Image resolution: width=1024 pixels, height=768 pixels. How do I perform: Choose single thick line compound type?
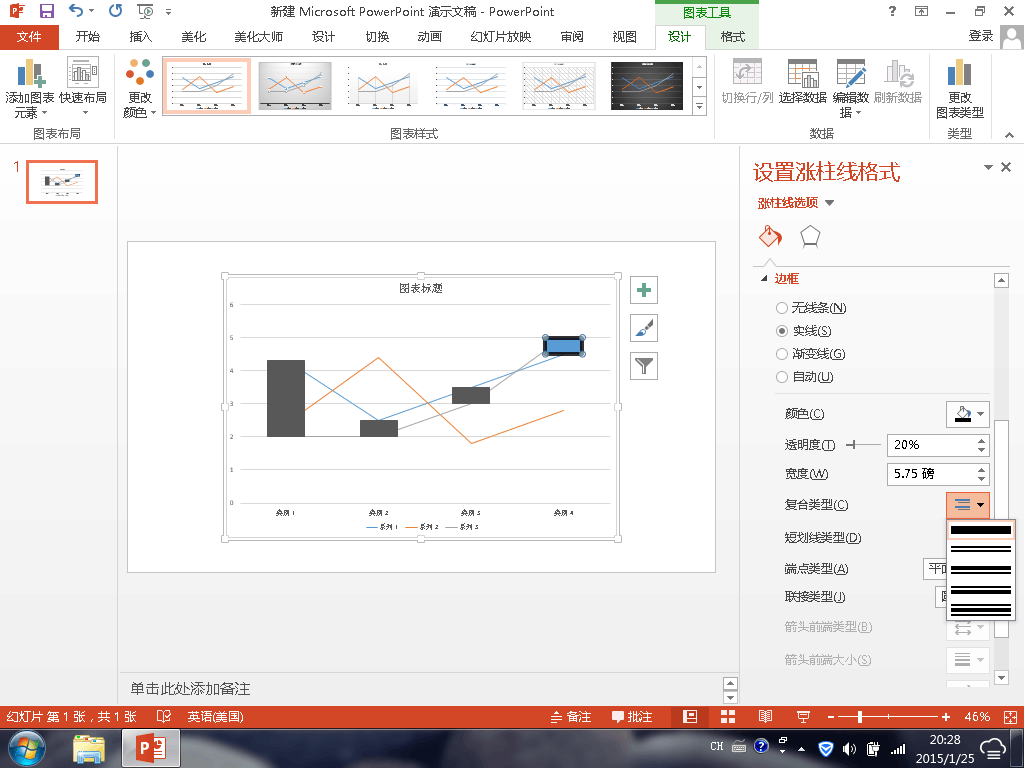point(981,530)
